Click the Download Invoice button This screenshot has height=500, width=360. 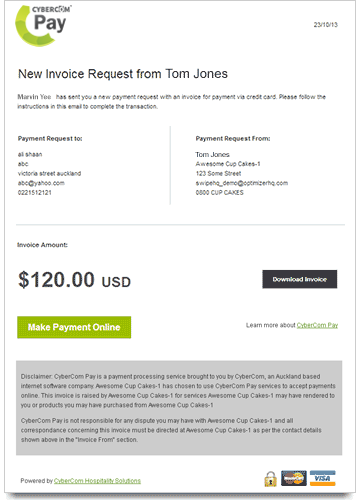pos(300,279)
